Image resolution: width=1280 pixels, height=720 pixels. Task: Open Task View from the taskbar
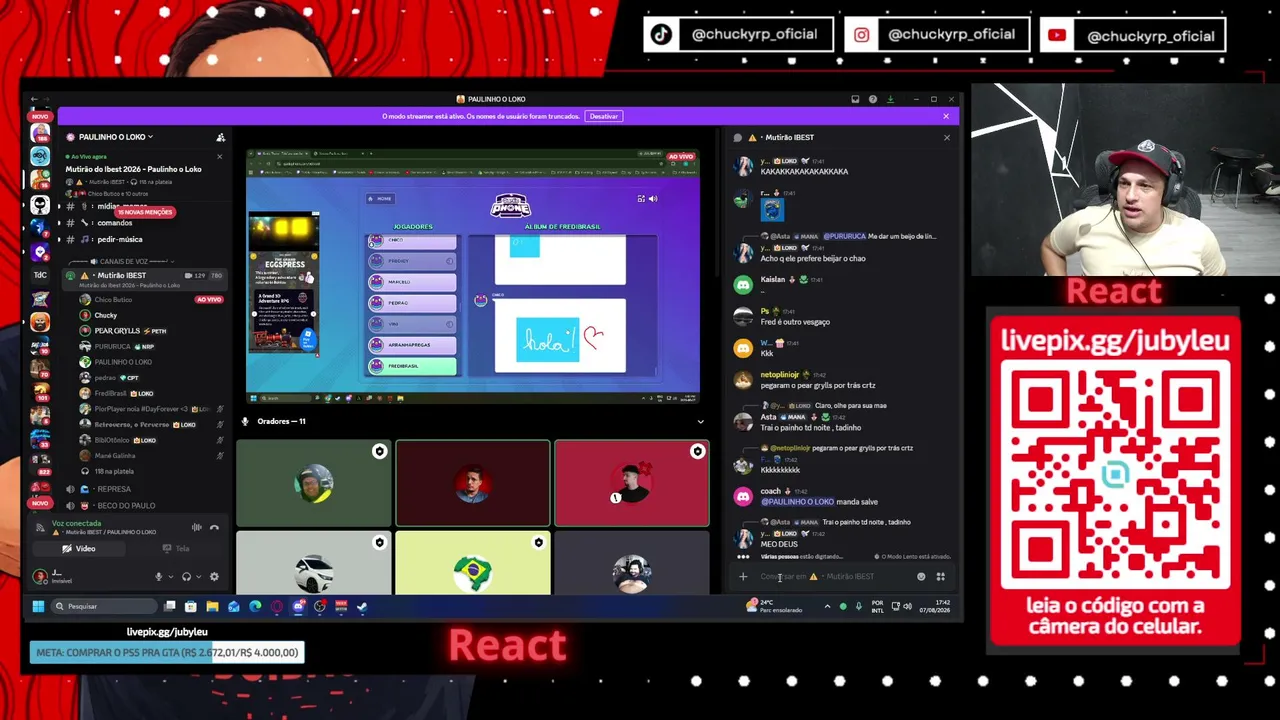[170, 606]
